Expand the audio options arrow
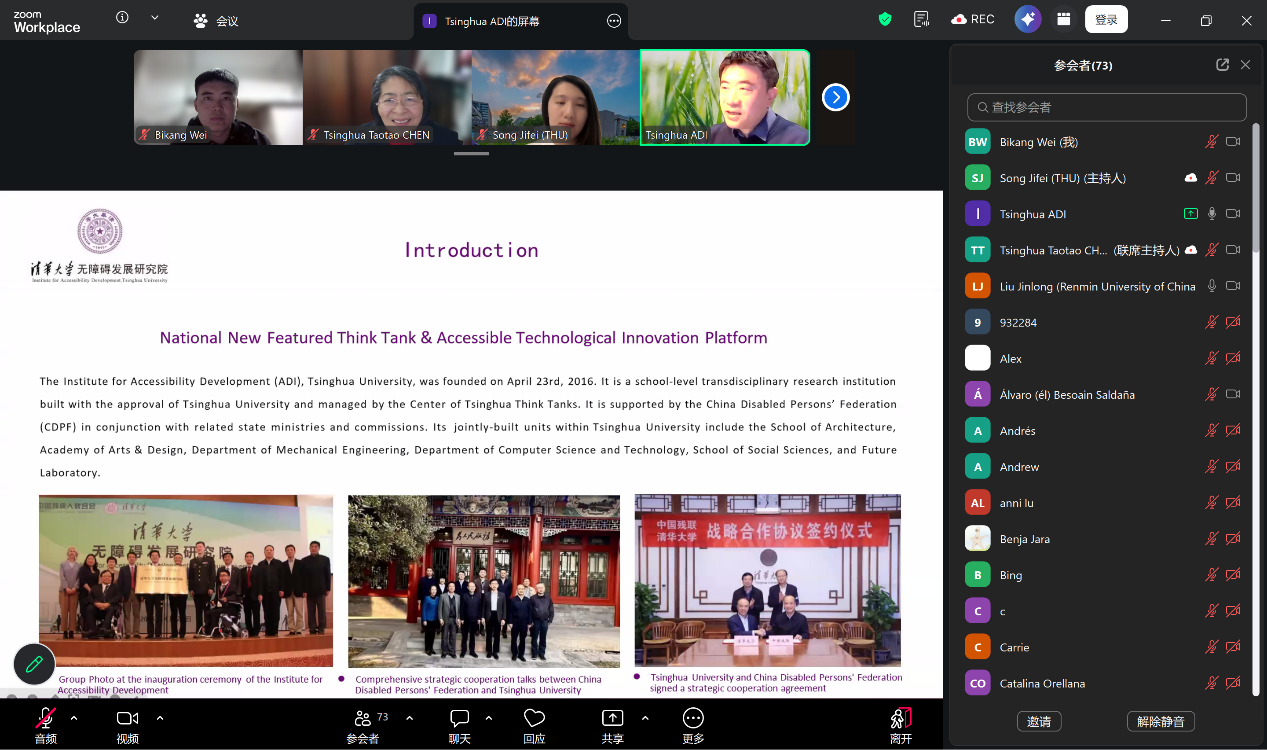1267x750 pixels. tap(73, 718)
